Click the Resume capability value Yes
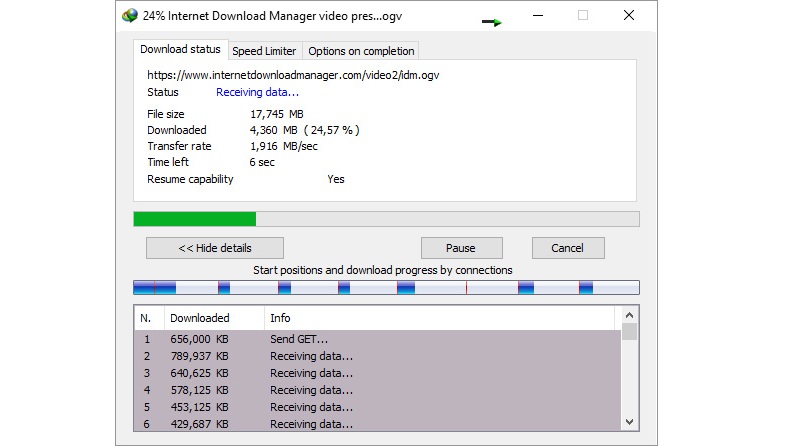 (336, 179)
